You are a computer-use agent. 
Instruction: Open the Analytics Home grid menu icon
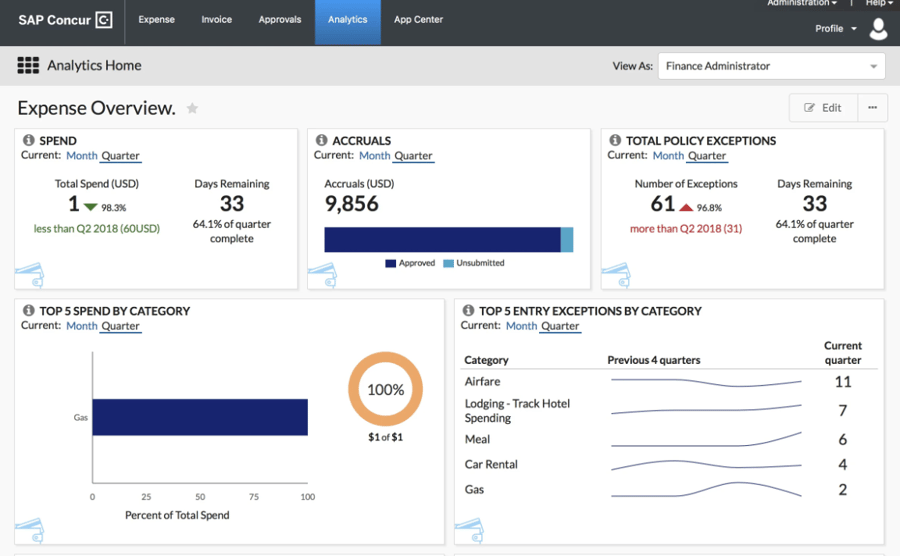point(28,65)
